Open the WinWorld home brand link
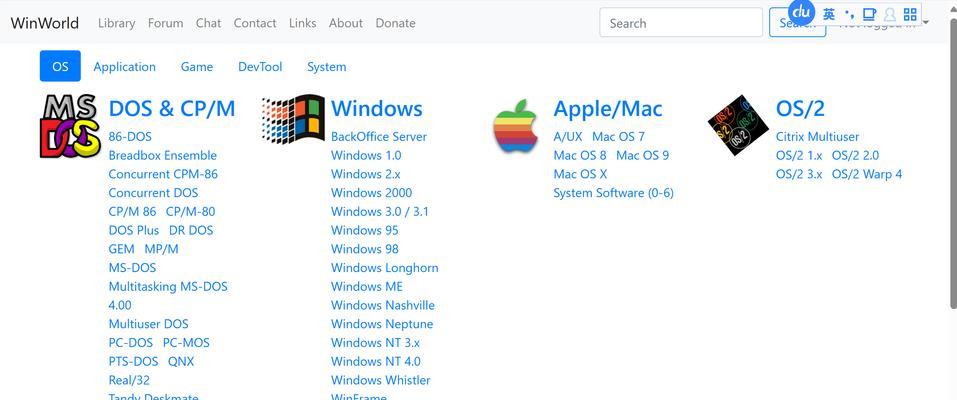The height and width of the screenshot is (400, 957). point(45,23)
